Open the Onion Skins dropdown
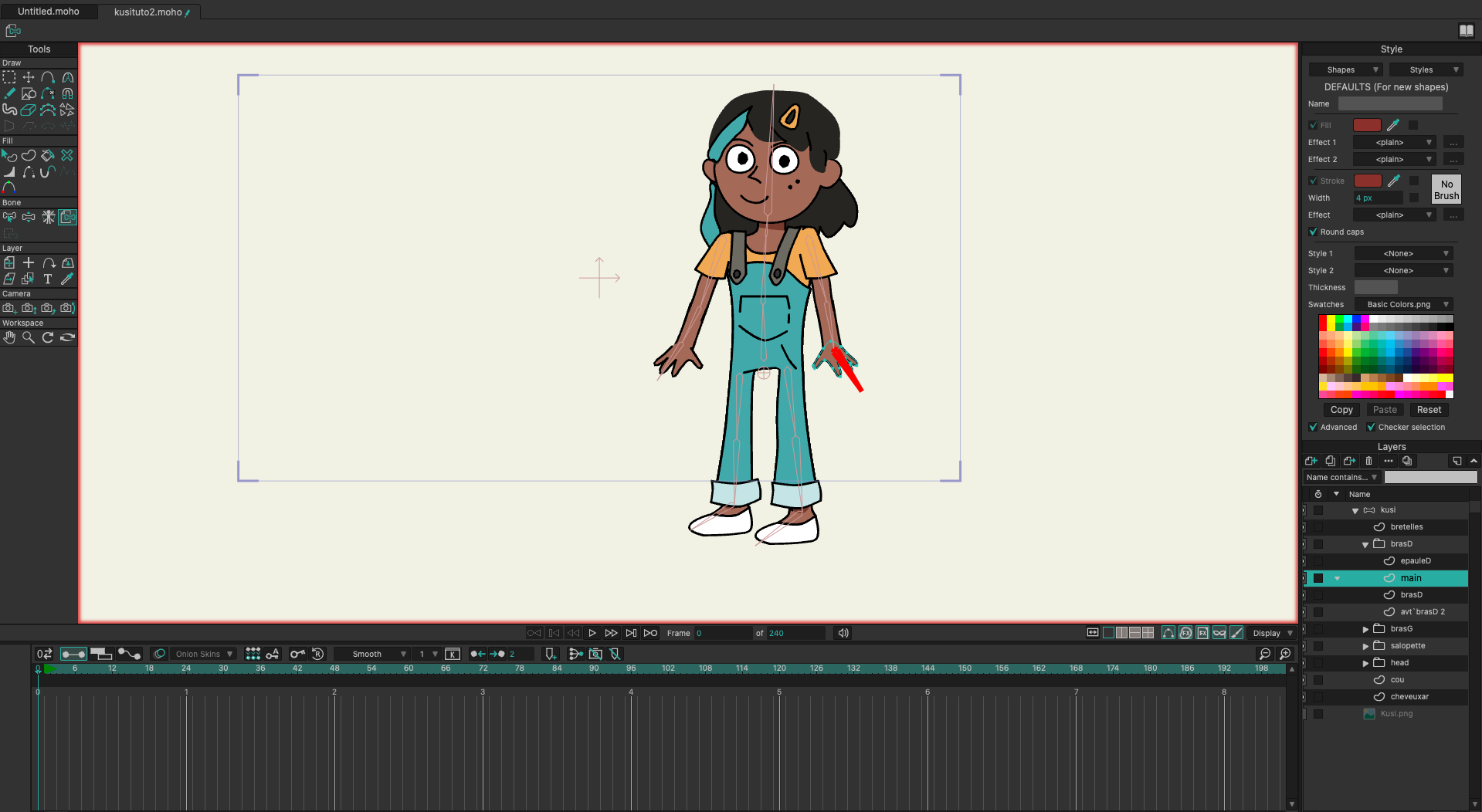The width and height of the screenshot is (1482, 812). coord(204,654)
